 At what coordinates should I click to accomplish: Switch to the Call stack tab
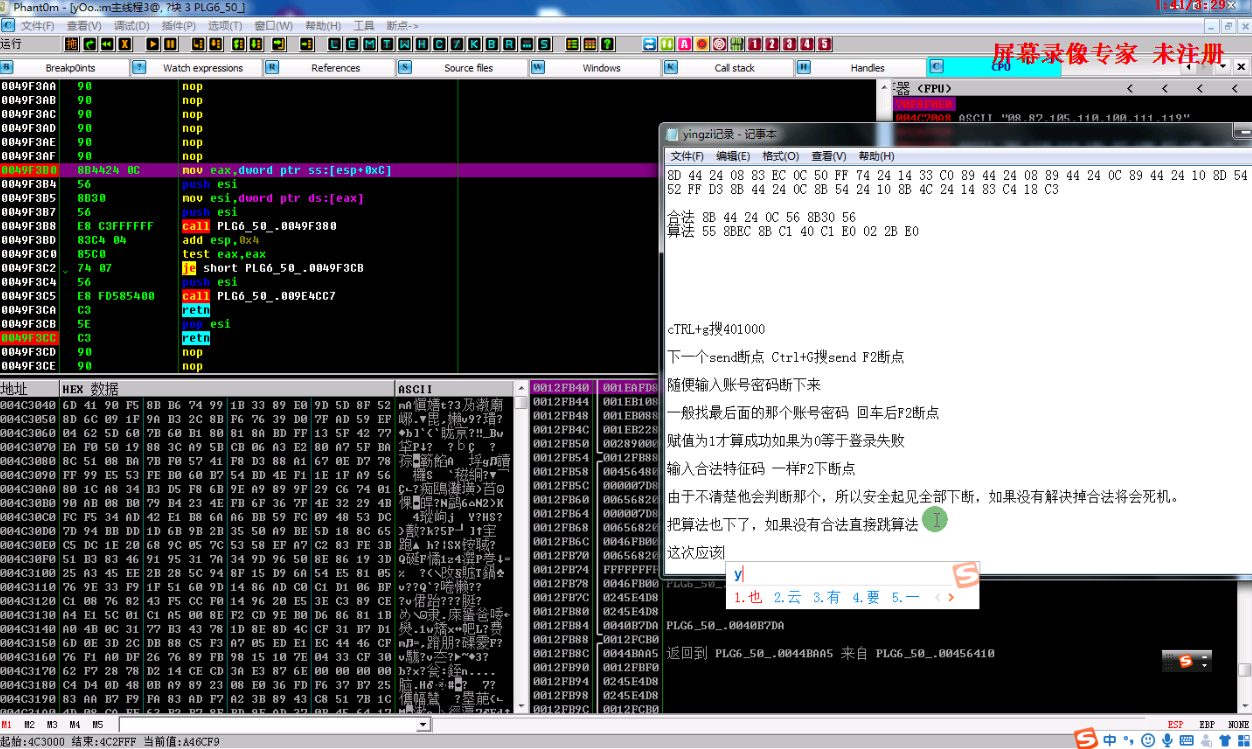point(734,68)
